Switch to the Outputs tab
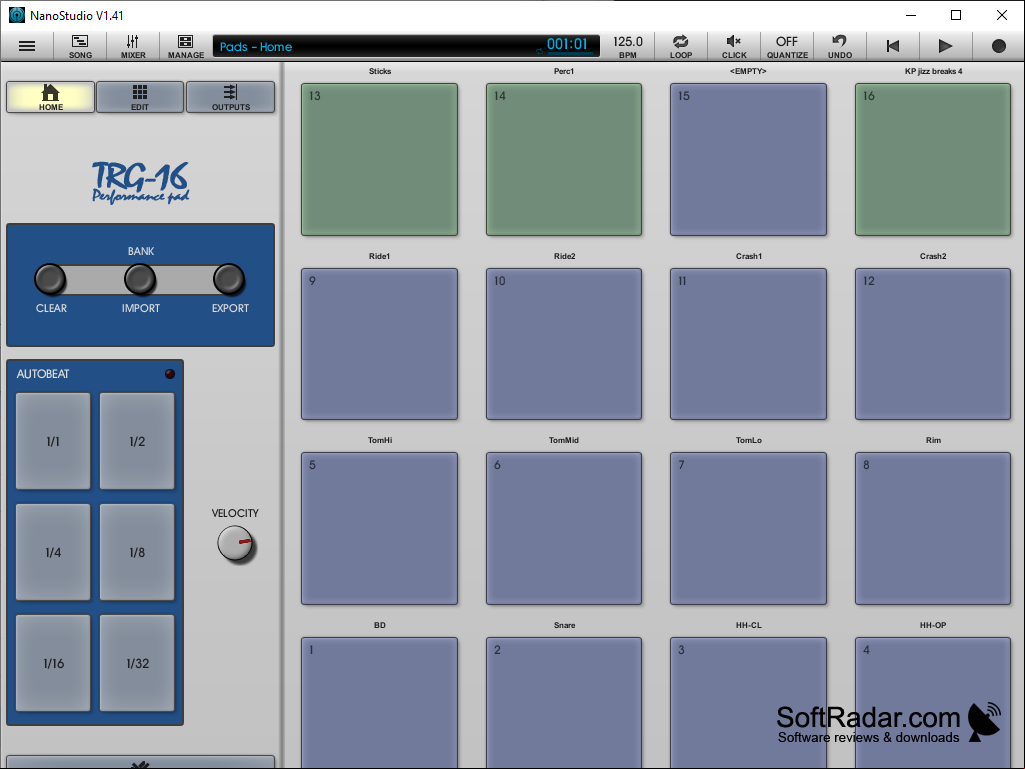1025x769 pixels. (x=230, y=97)
